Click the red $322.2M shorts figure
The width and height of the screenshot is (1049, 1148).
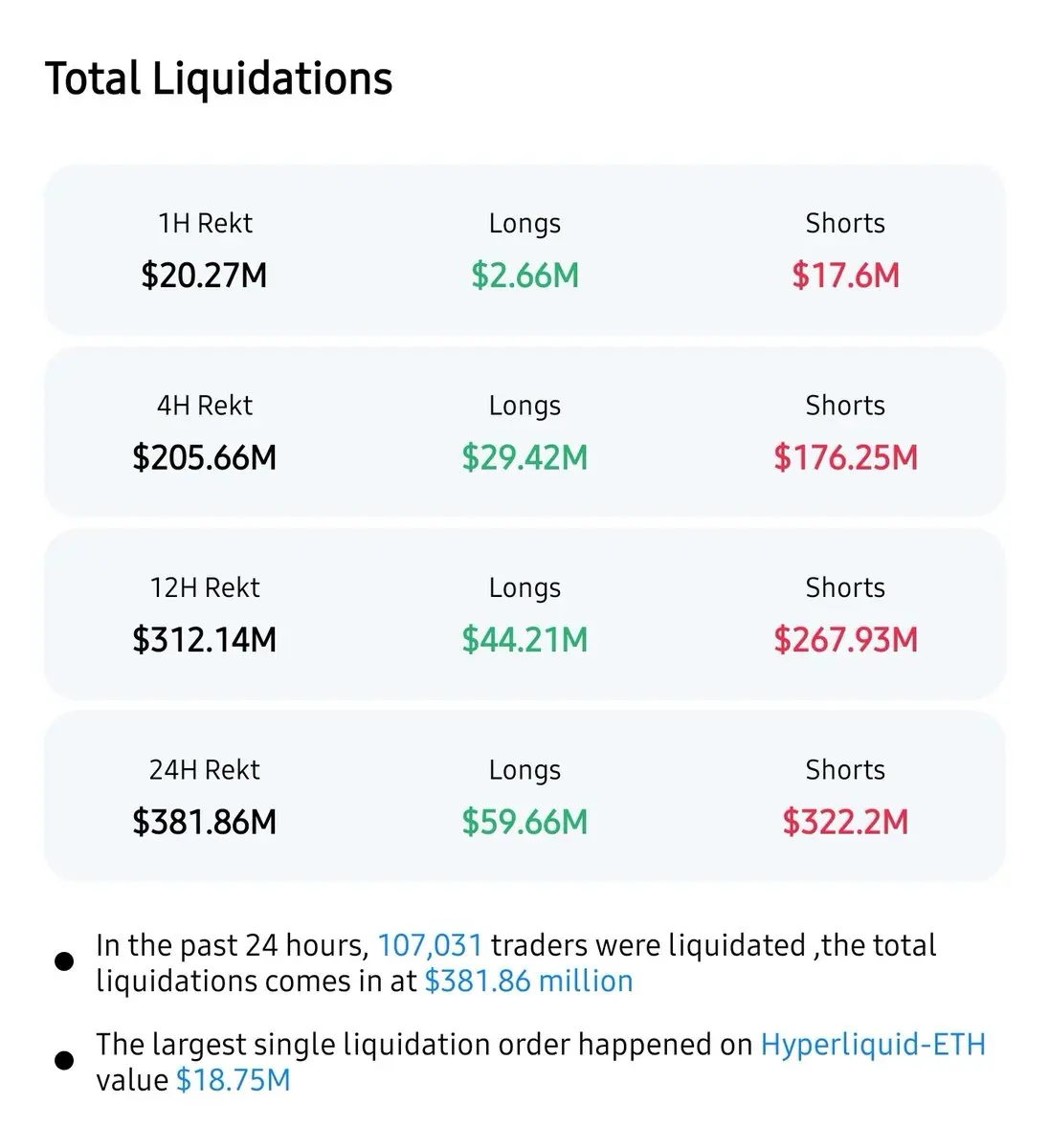point(845,822)
